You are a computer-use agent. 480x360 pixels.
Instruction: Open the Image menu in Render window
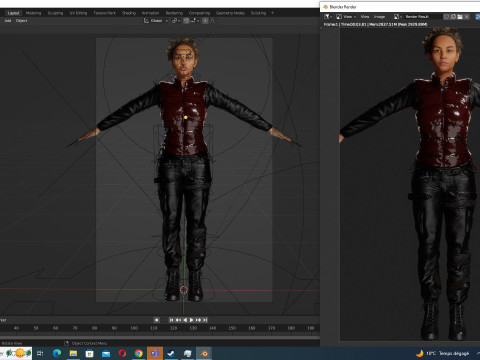pyautogui.click(x=379, y=17)
